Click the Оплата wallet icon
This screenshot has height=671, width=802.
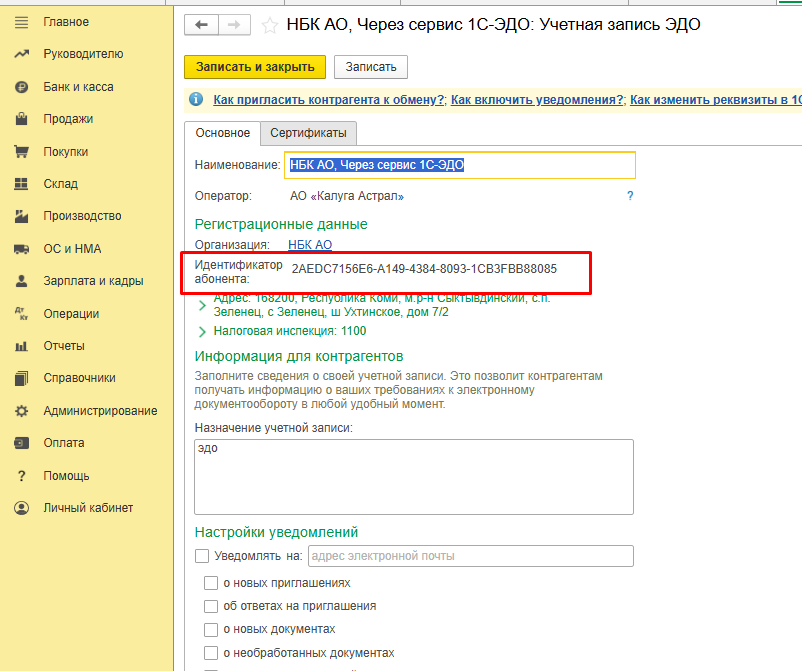coord(21,443)
